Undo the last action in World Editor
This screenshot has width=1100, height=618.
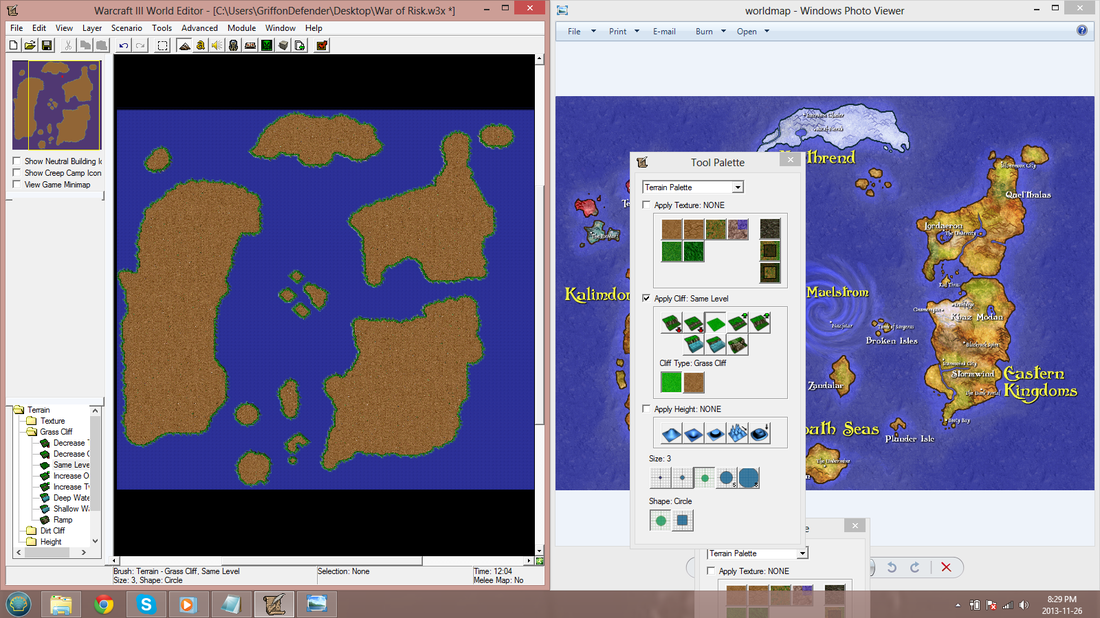tap(123, 46)
